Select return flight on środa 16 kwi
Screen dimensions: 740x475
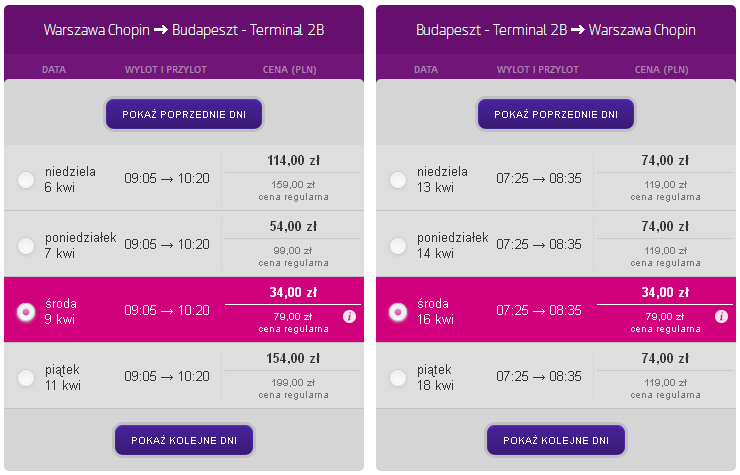tap(398, 312)
